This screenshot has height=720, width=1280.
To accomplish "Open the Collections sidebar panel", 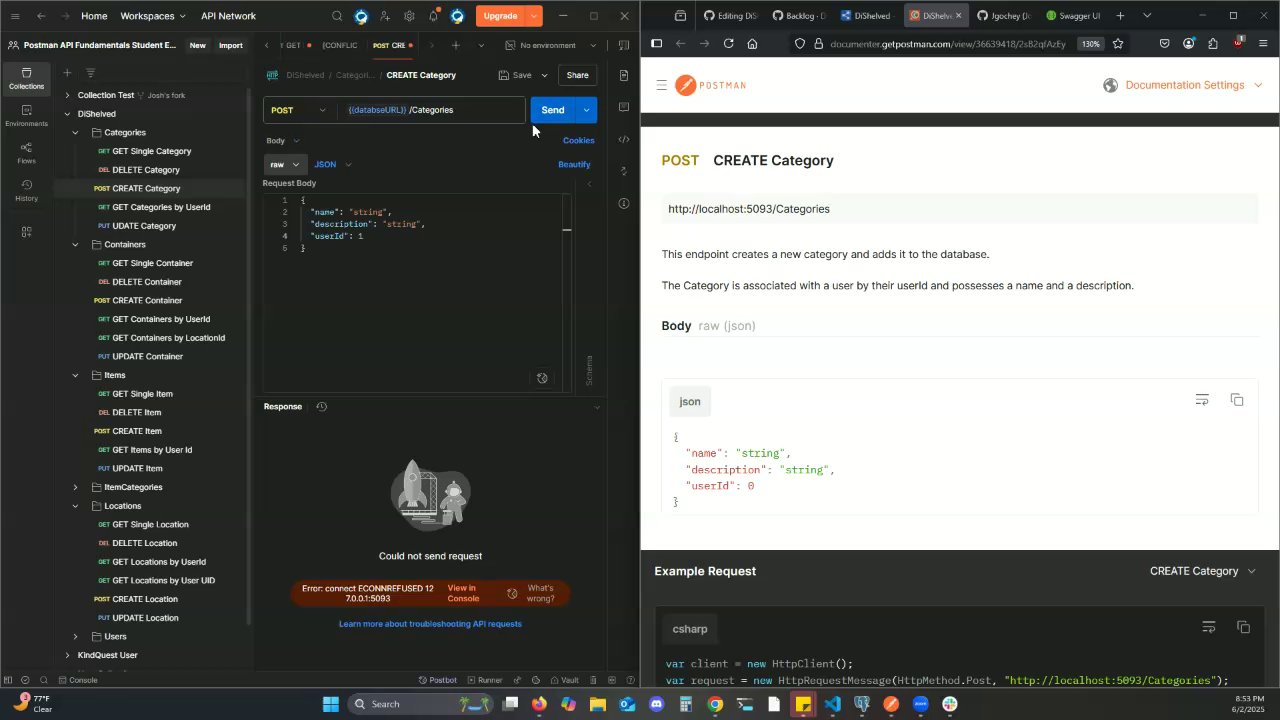I will (x=26, y=78).
